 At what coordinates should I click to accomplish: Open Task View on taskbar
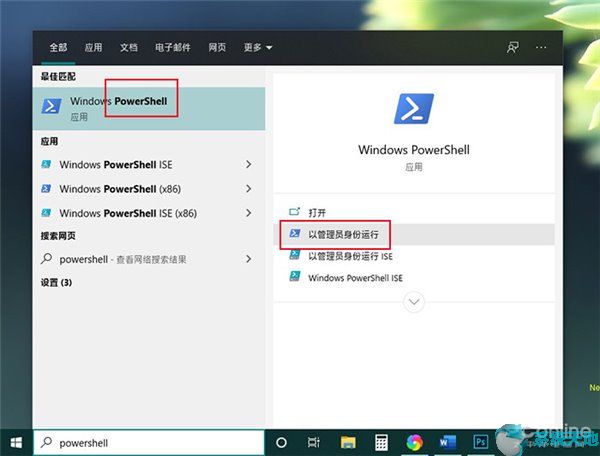(x=314, y=443)
